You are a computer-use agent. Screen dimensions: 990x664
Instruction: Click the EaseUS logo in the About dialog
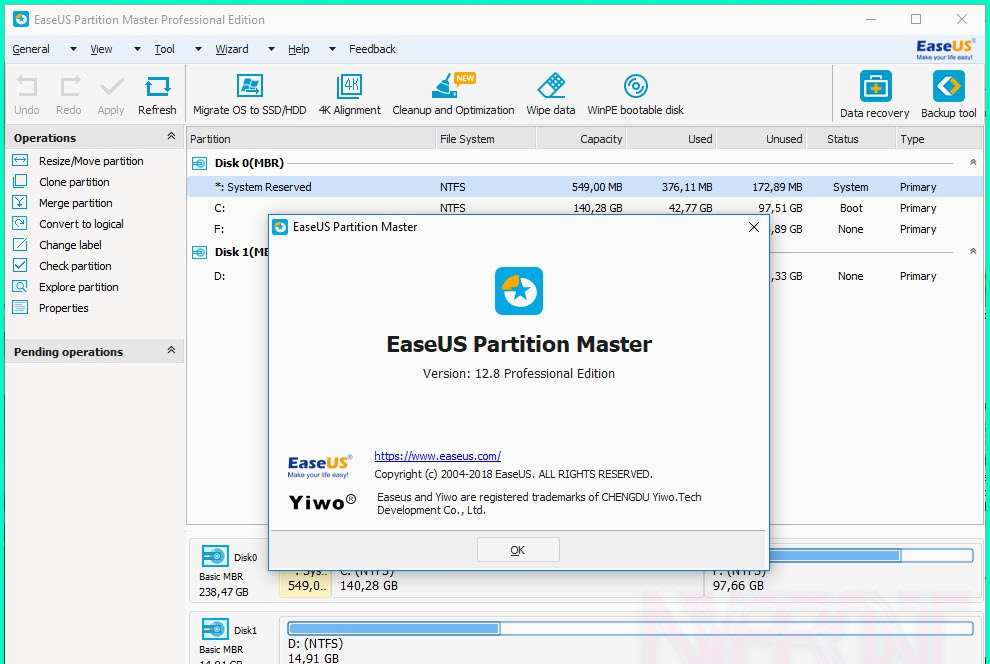pos(319,466)
